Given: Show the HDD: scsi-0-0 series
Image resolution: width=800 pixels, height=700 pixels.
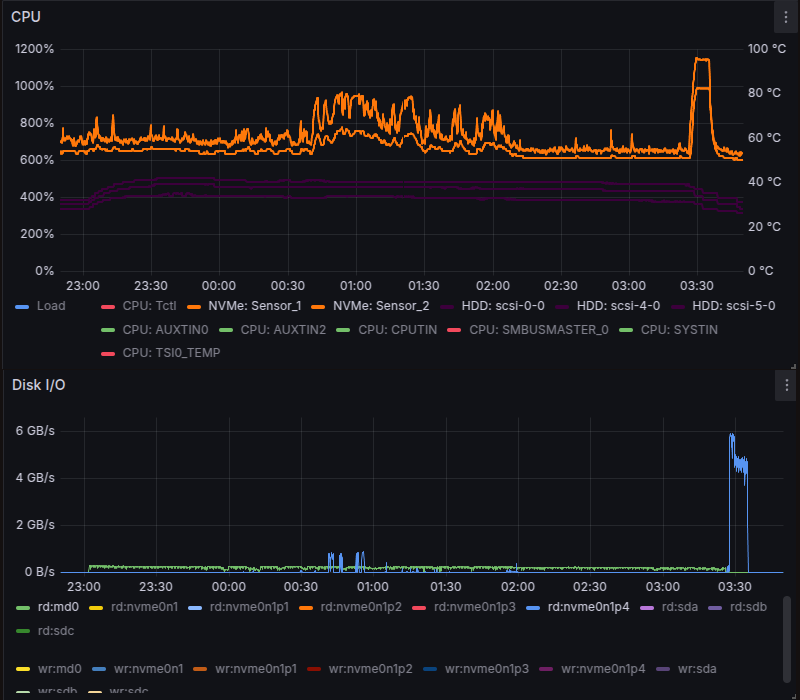Looking at the screenshot, I should point(503,306).
